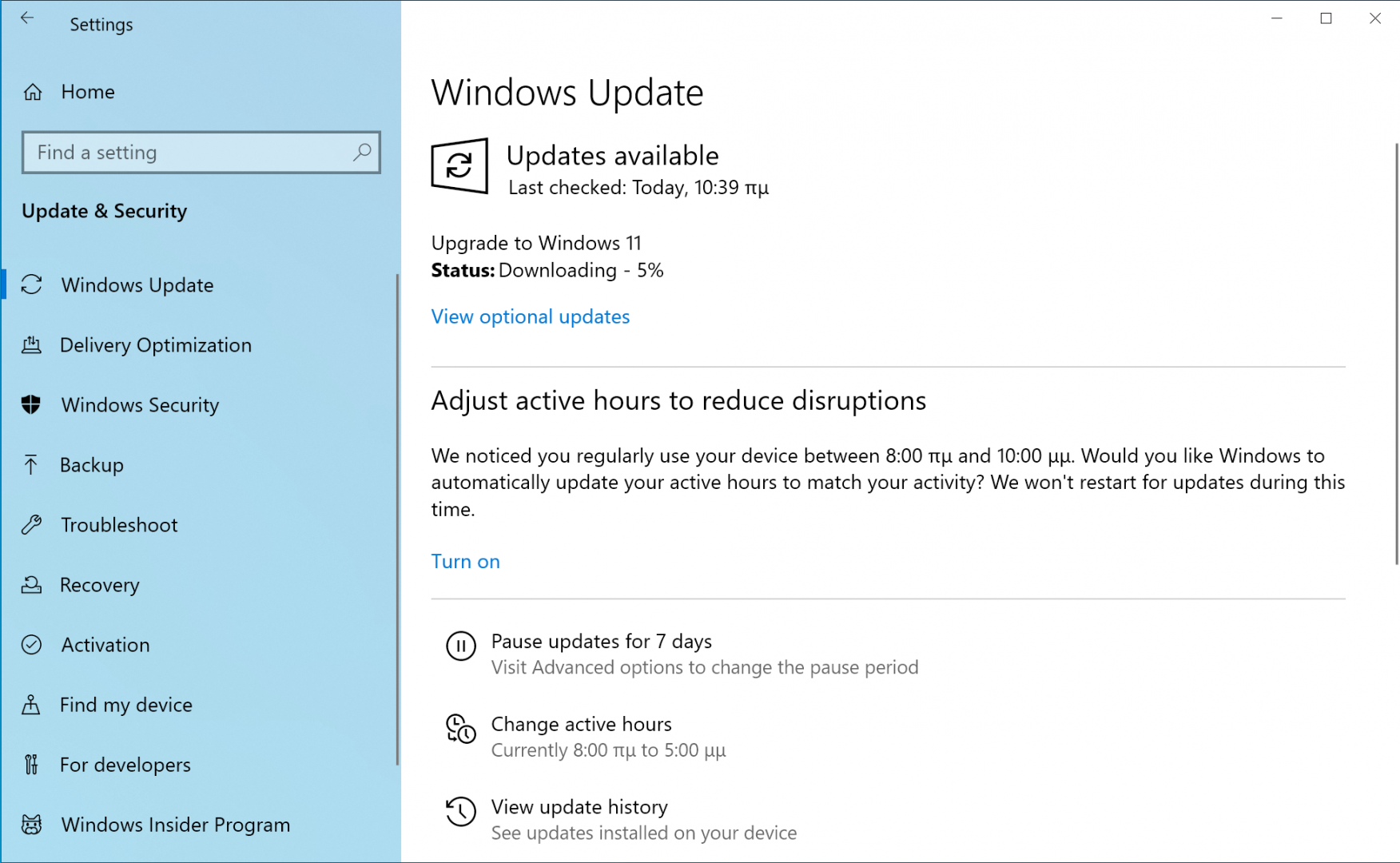
Task: Click the Recovery icon
Action: (x=31, y=584)
